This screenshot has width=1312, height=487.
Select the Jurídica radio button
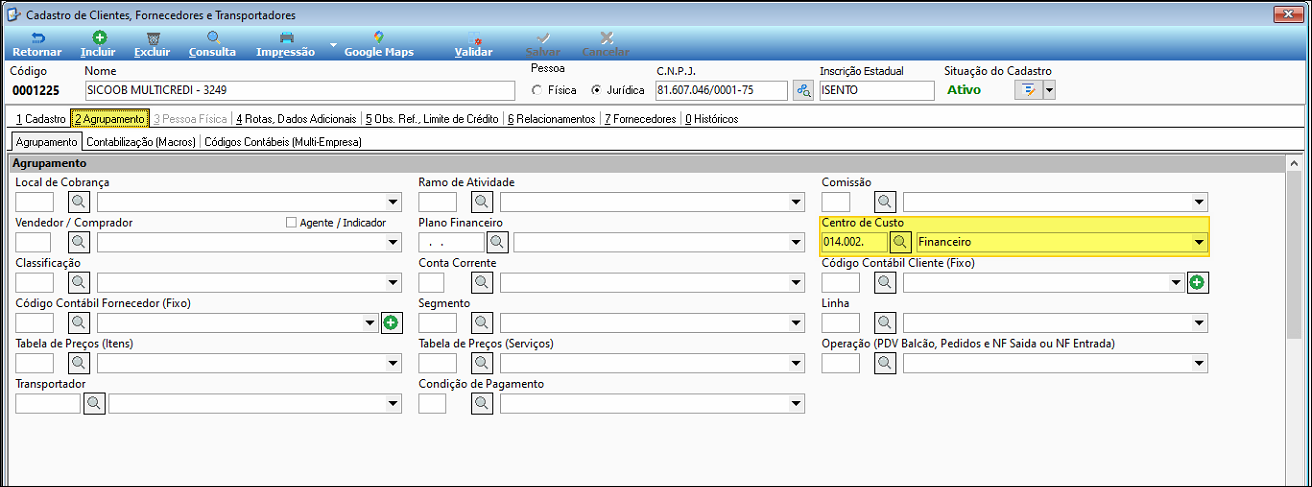click(597, 90)
